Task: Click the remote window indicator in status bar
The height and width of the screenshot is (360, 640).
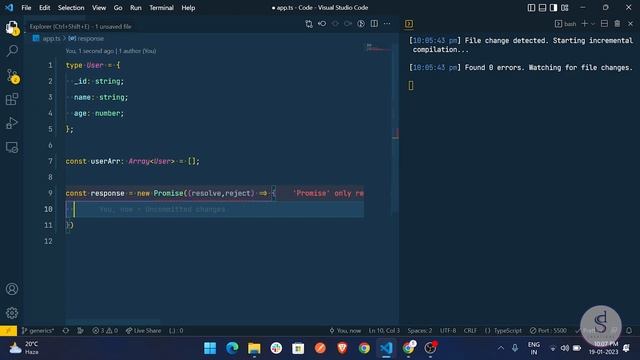Action: pyautogui.click(x=8, y=331)
